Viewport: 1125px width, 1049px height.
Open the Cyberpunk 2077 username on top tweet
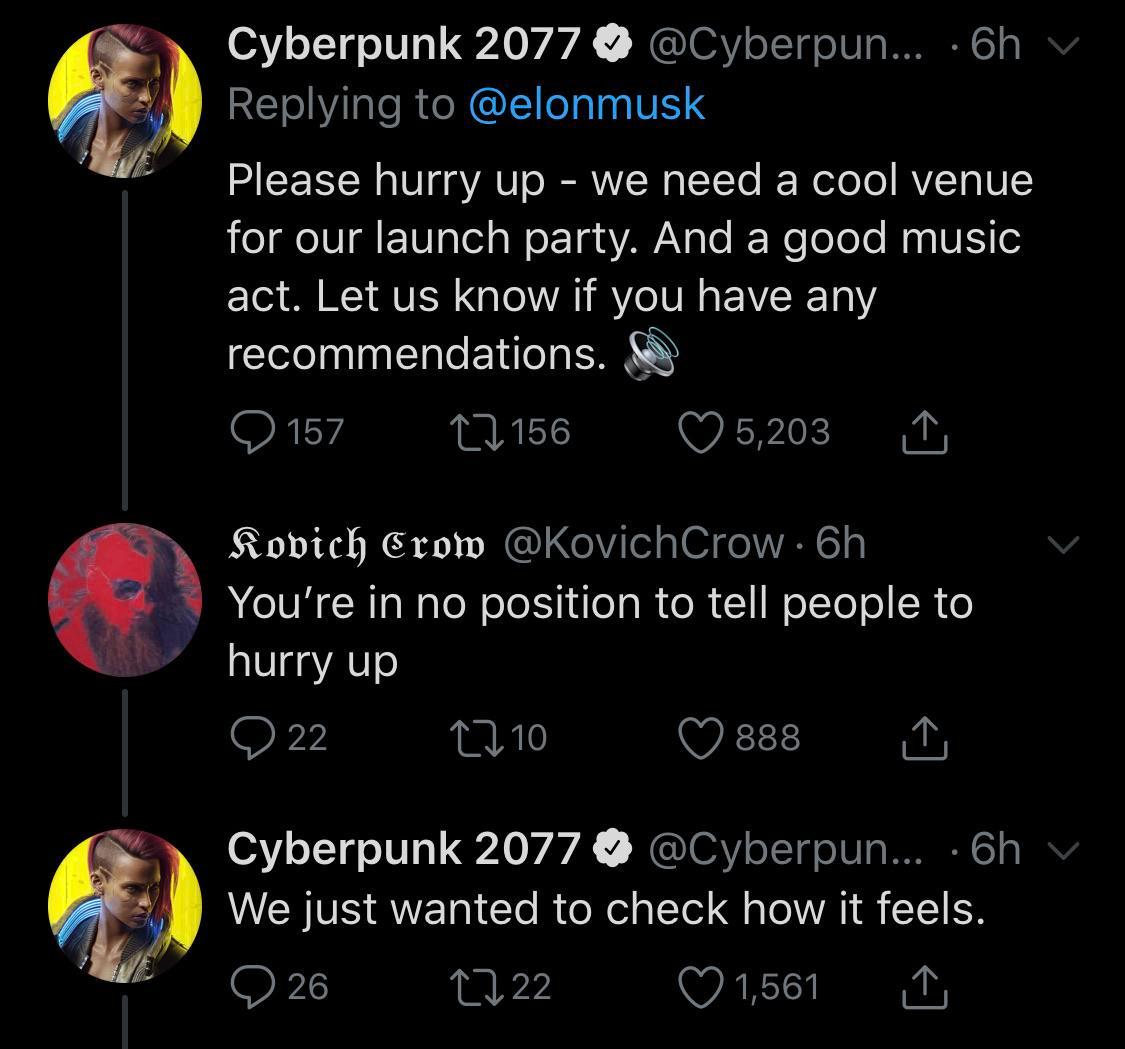click(399, 43)
